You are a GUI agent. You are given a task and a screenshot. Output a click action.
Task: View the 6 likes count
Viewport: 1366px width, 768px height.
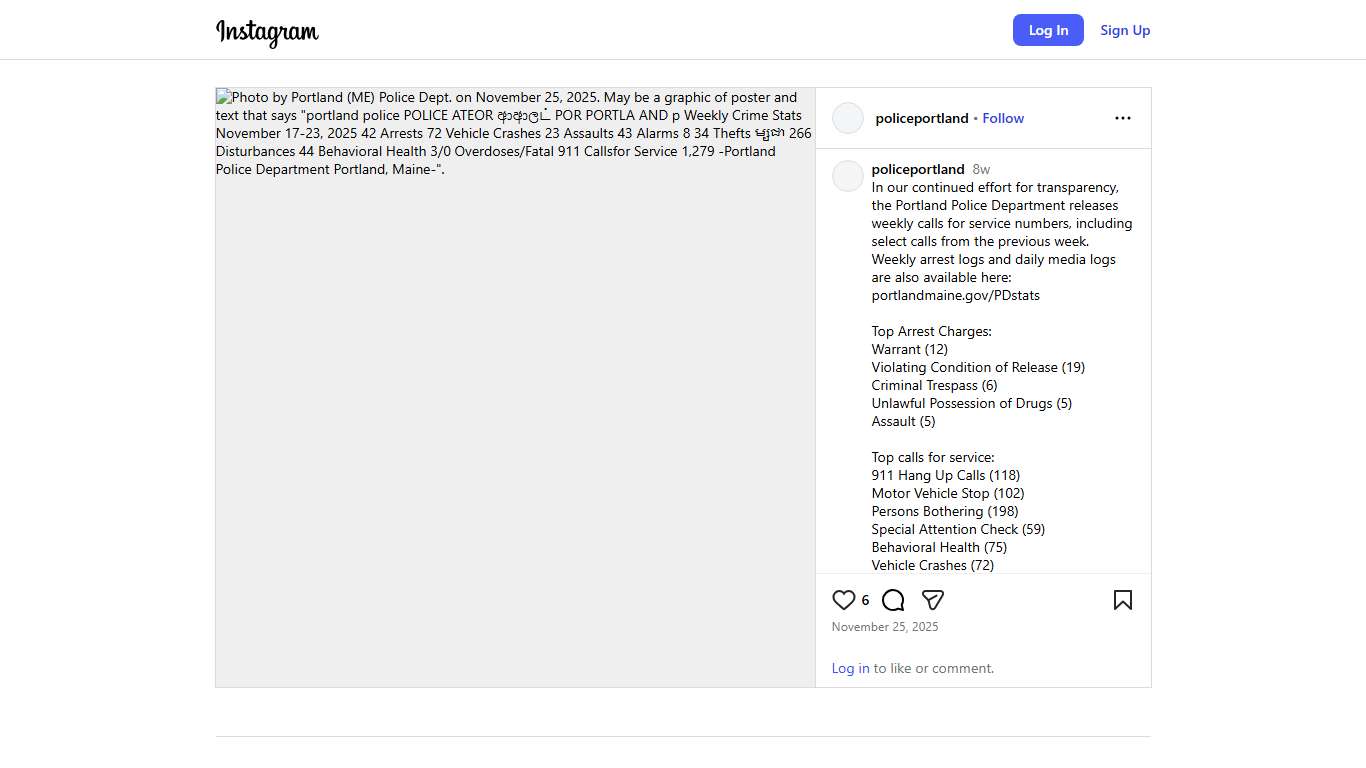(x=865, y=601)
